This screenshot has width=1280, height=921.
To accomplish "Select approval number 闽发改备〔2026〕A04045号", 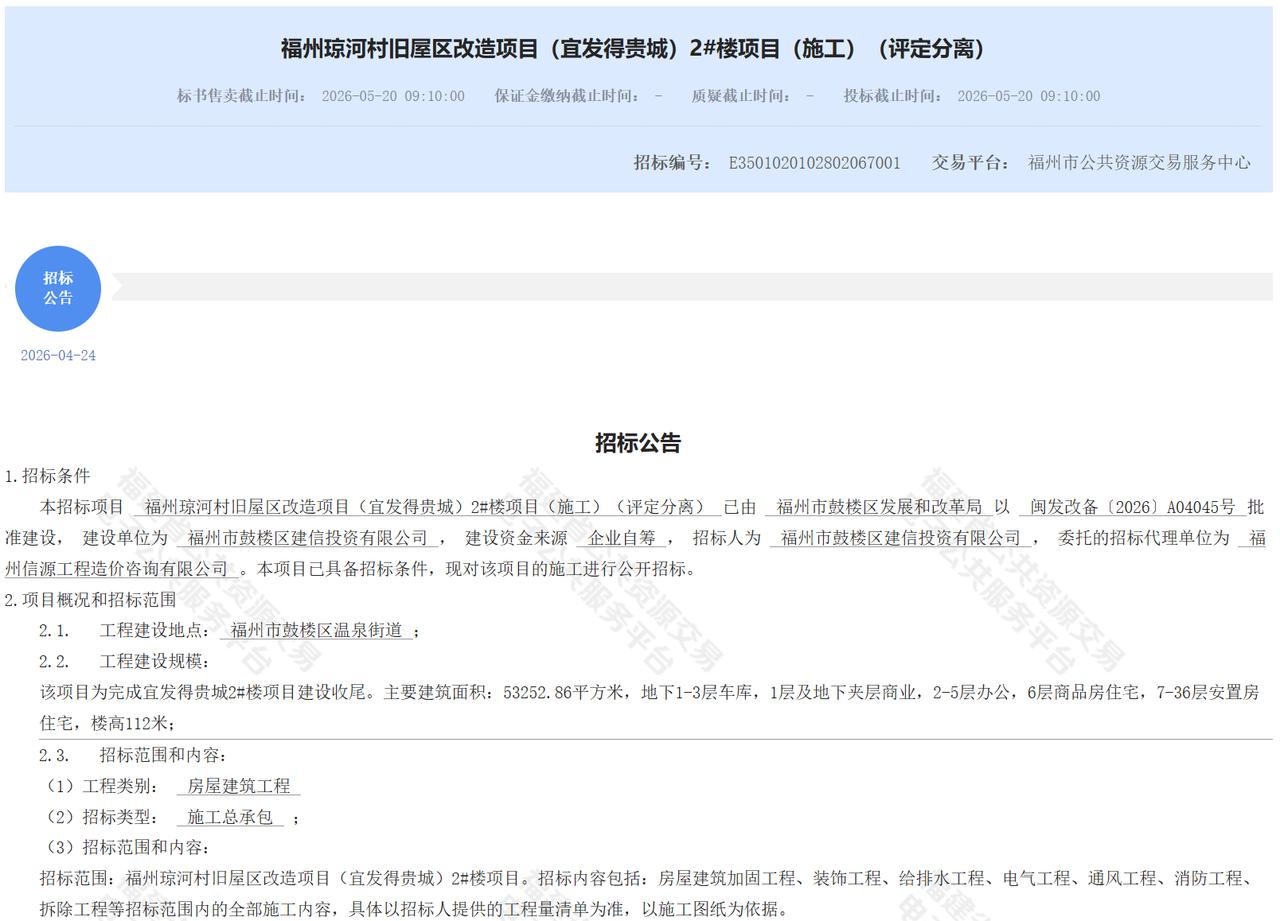I will pyautogui.click(x=1133, y=507).
